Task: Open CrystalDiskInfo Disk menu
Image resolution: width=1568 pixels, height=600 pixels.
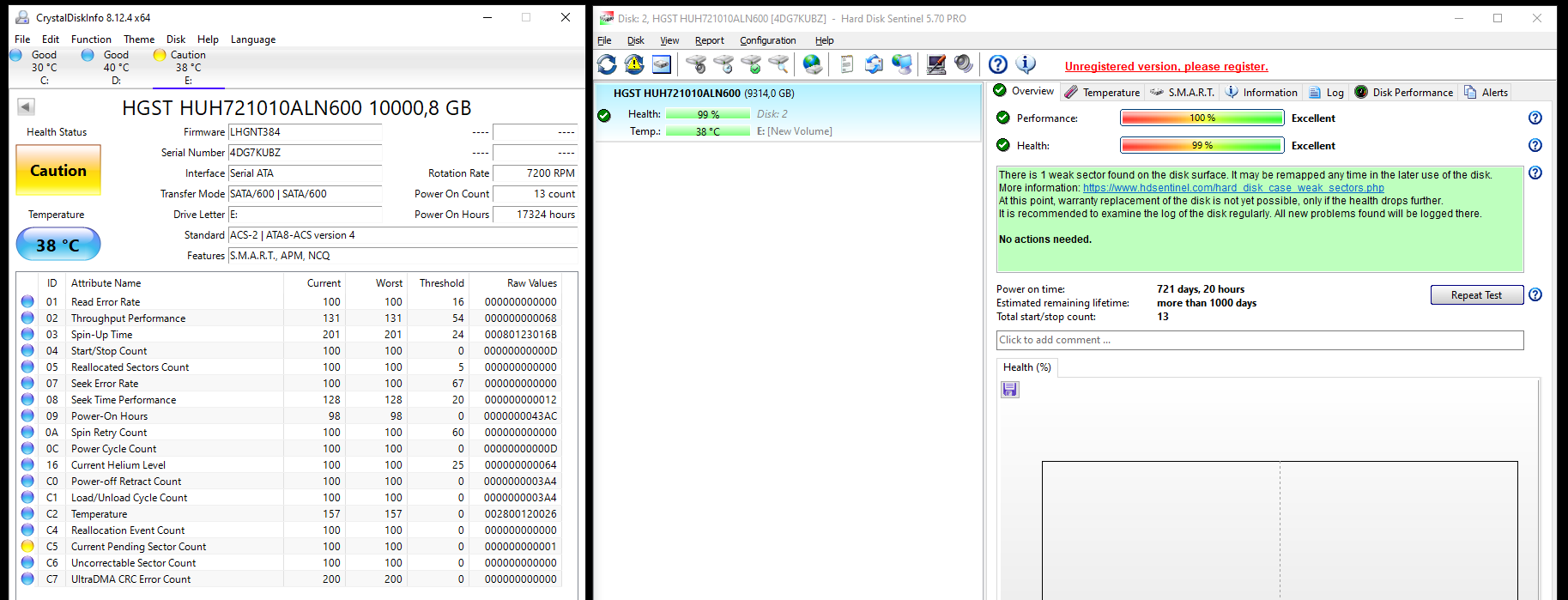Action: point(176,39)
